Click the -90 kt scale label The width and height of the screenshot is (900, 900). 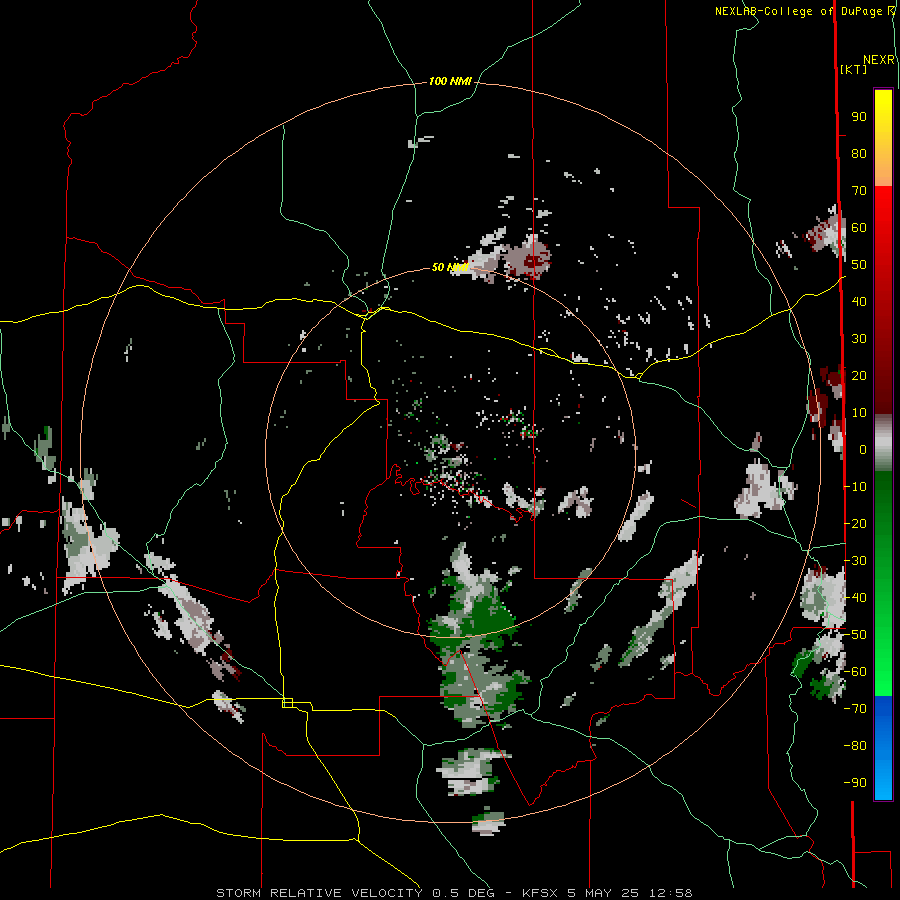[855, 783]
